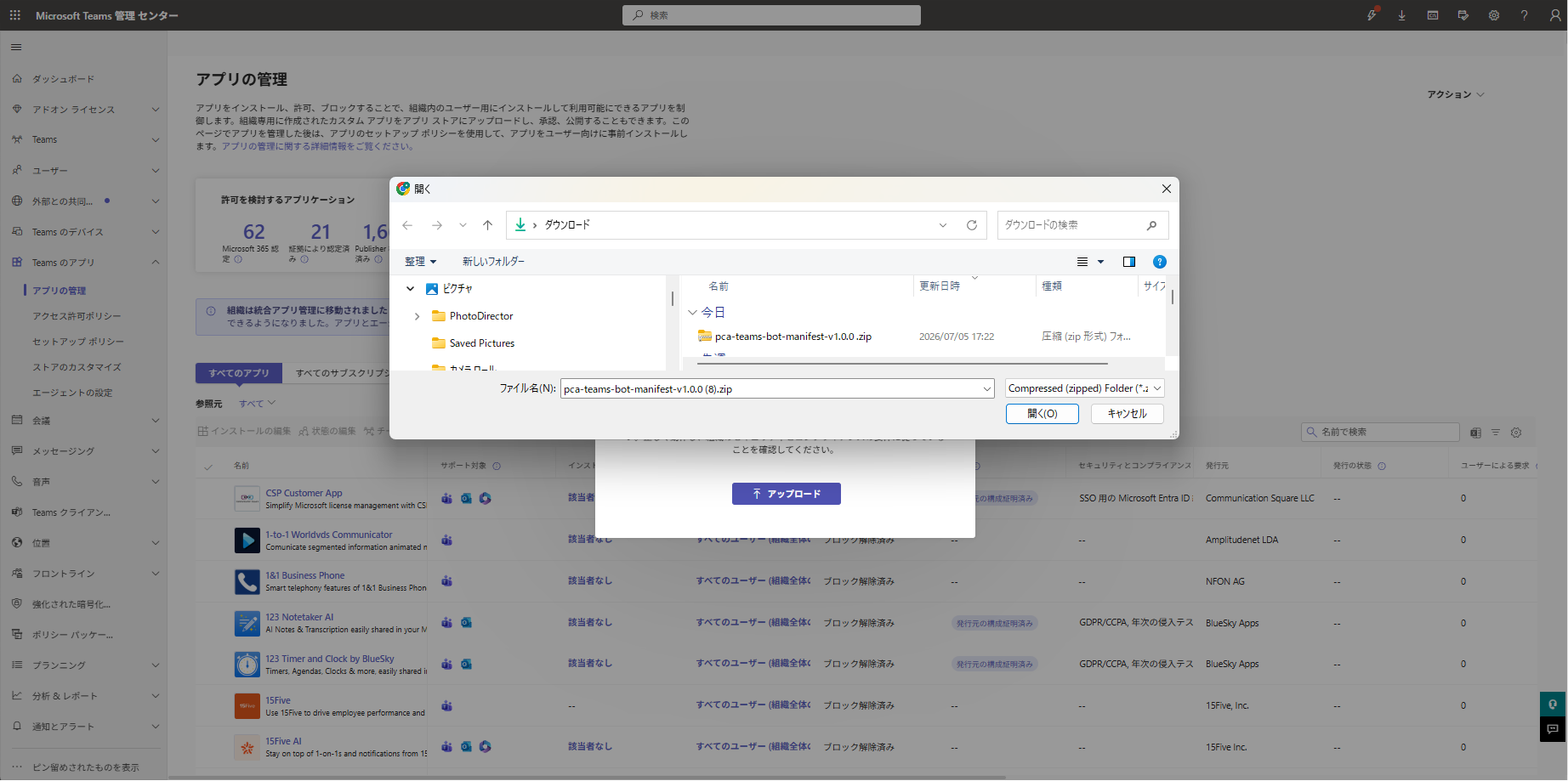The height and width of the screenshot is (781, 1568).
Task: Open the help question mark in header
Action: [1525, 15]
